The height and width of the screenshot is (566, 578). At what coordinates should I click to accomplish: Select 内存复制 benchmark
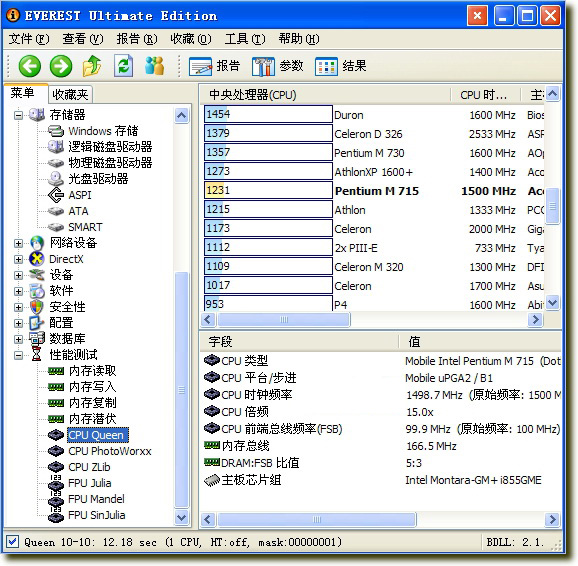coord(93,403)
